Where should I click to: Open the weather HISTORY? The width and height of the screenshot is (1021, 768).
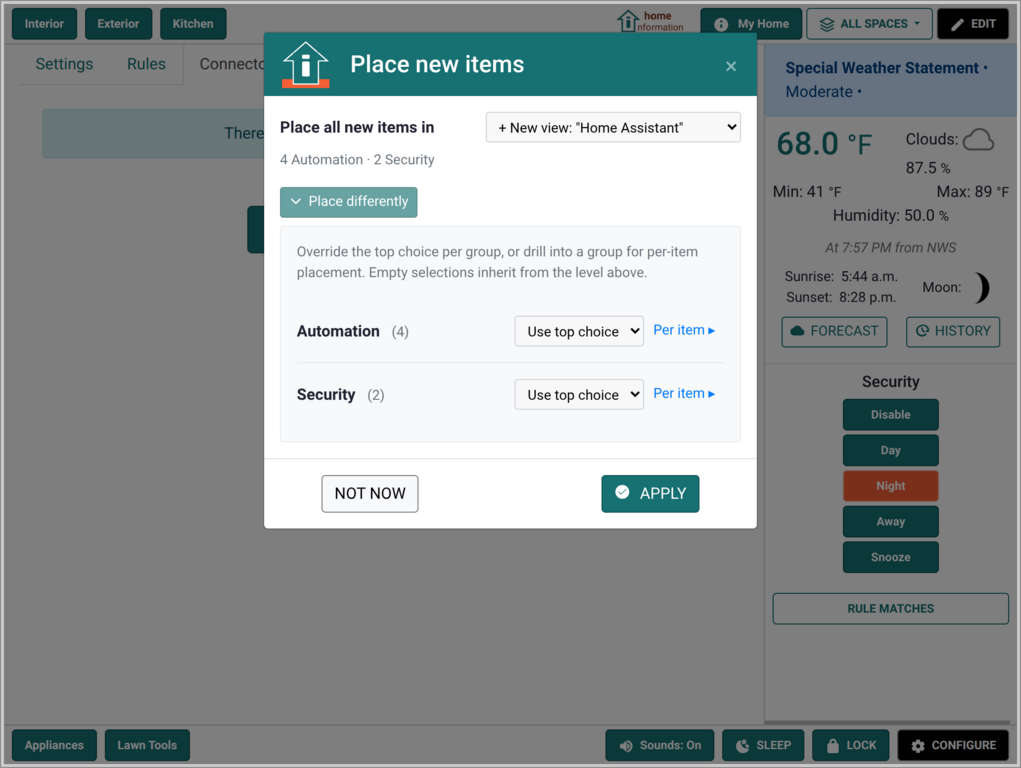tap(953, 332)
